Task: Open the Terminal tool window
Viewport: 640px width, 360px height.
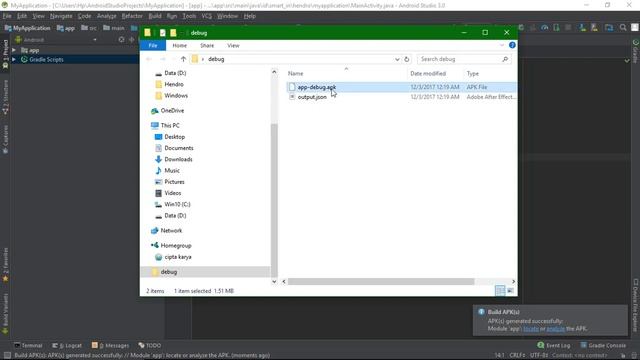Action: coord(28,345)
